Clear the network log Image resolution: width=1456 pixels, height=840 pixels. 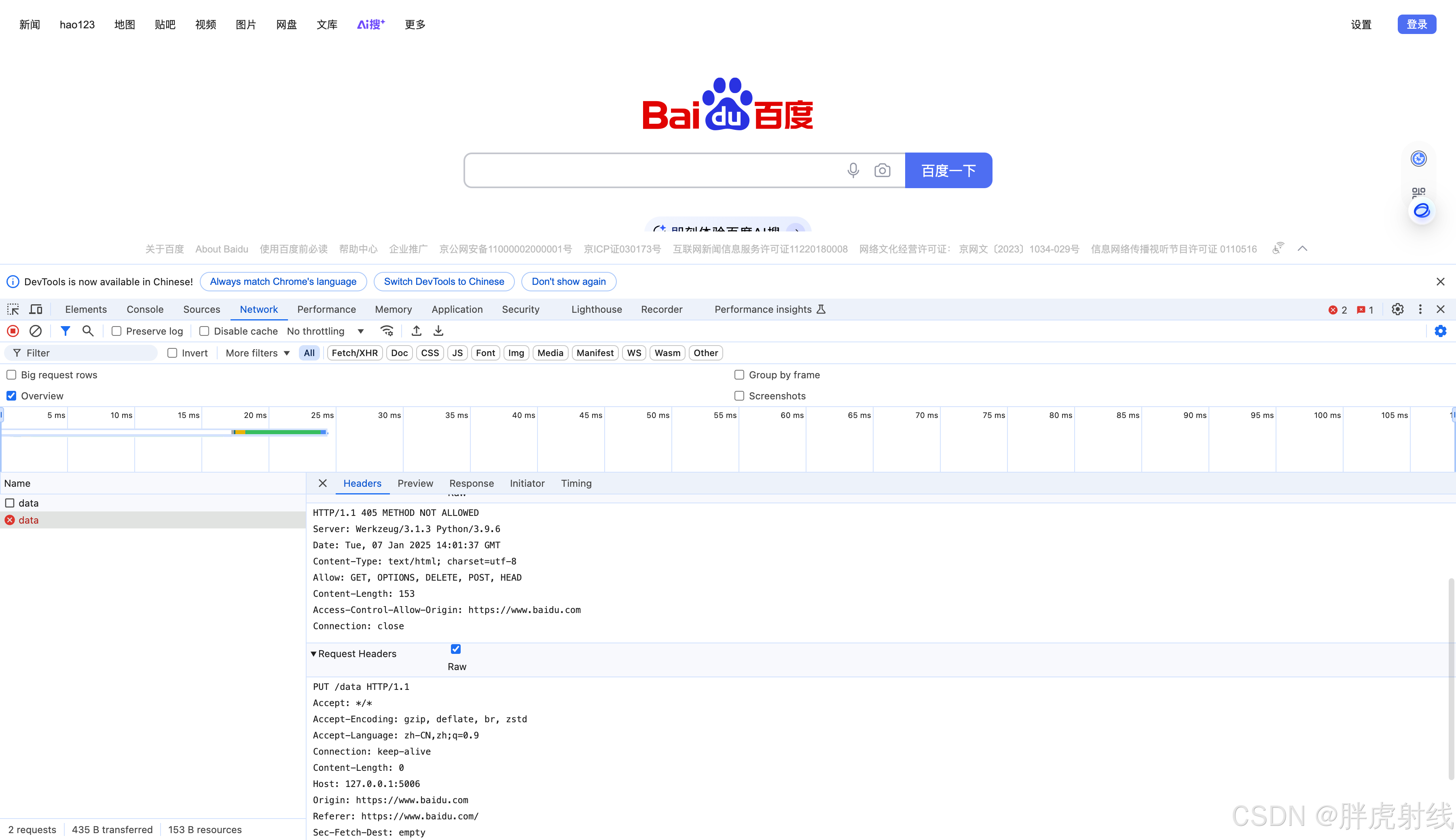point(36,331)
